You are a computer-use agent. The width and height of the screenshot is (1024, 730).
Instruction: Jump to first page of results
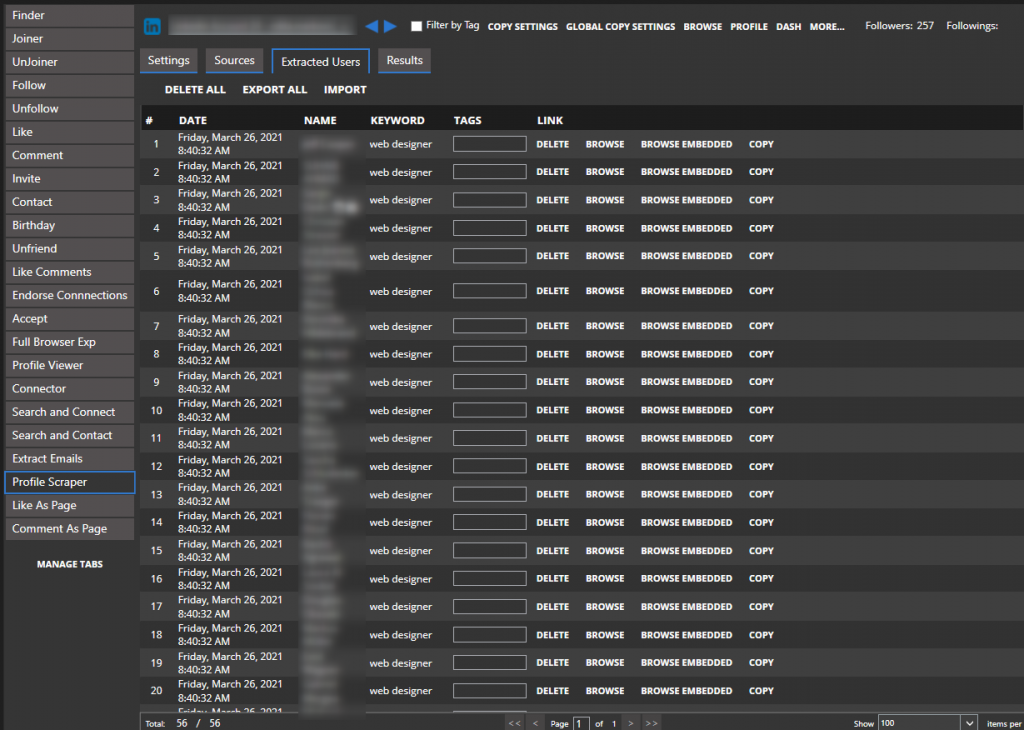coord(514,723)
